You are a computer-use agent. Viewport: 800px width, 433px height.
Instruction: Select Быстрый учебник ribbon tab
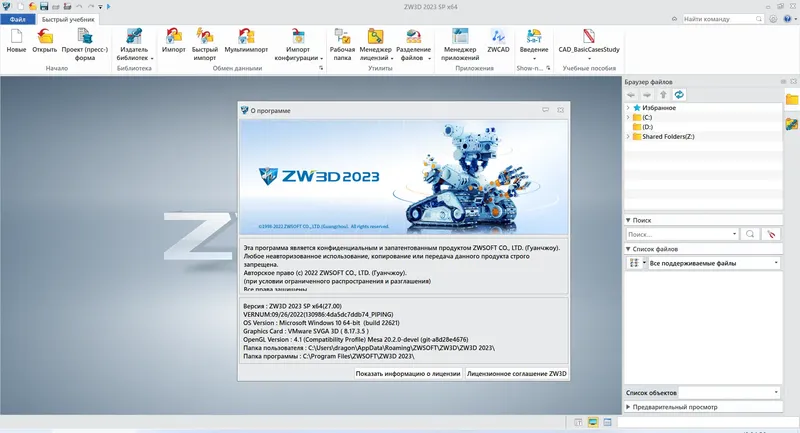pyautogui.click(x=68, y=19)
